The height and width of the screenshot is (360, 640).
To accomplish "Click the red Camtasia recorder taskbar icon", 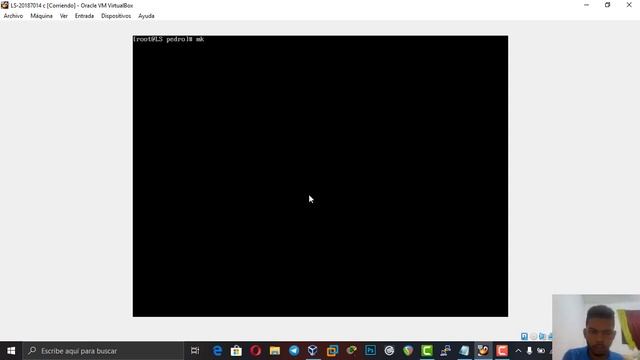I will point(502,351).
